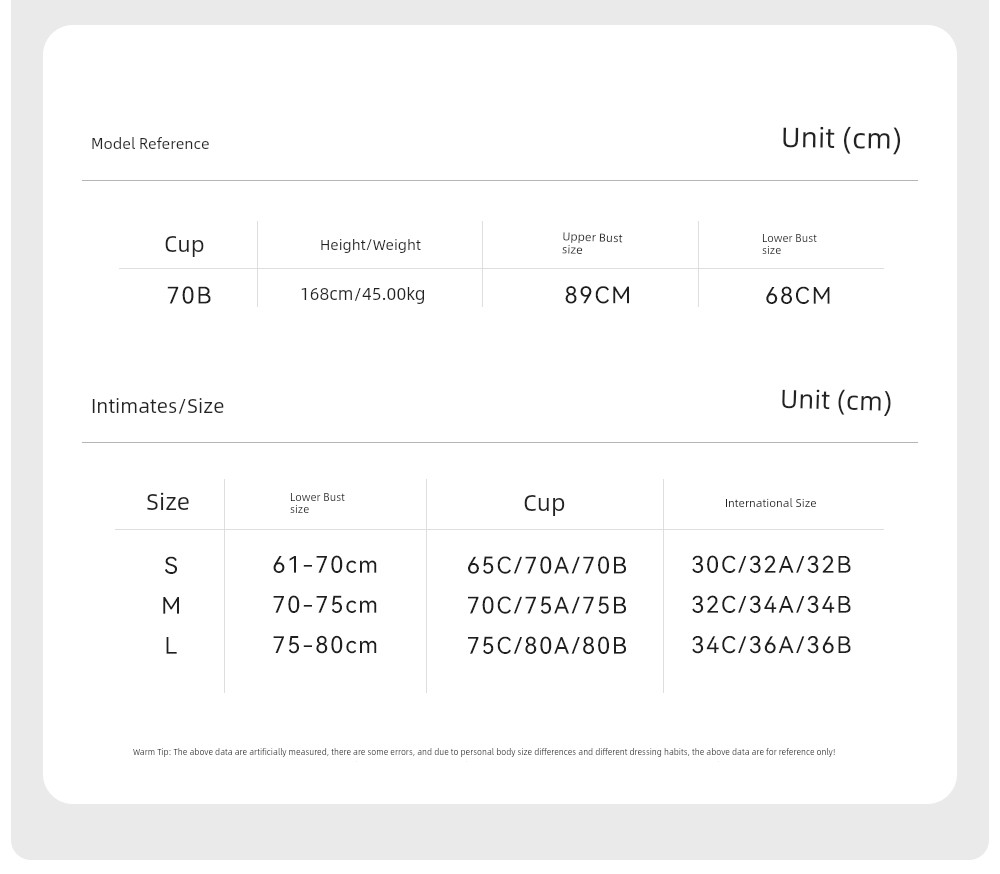The width and height of the screenshot is (1000, 874).
Task: Select the 65C/70A/70B cup cell
Action: pos(547,565)
